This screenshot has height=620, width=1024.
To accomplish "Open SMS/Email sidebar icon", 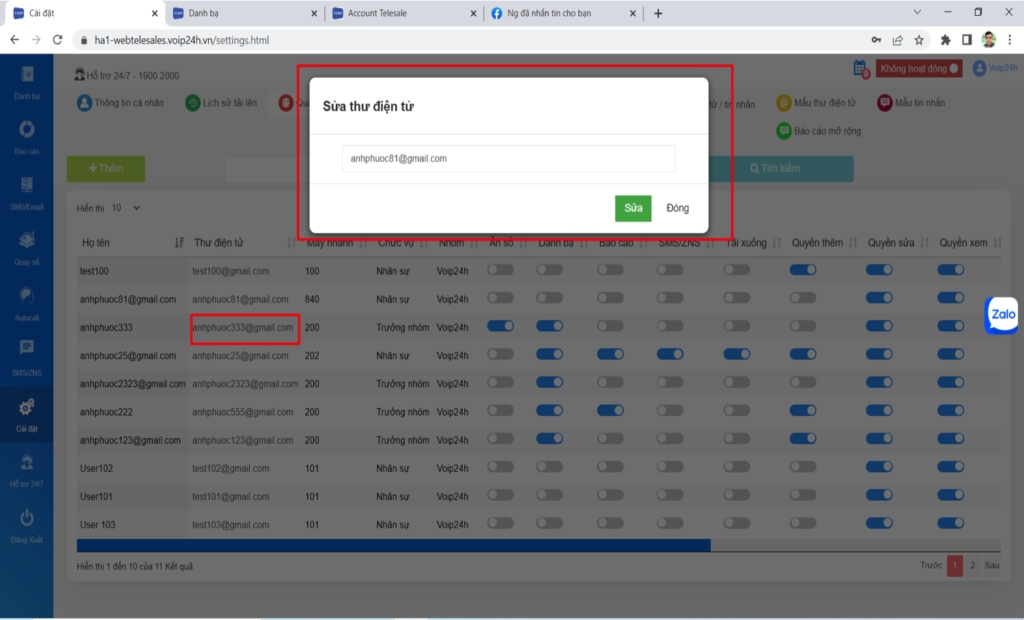I will [27, 186].
